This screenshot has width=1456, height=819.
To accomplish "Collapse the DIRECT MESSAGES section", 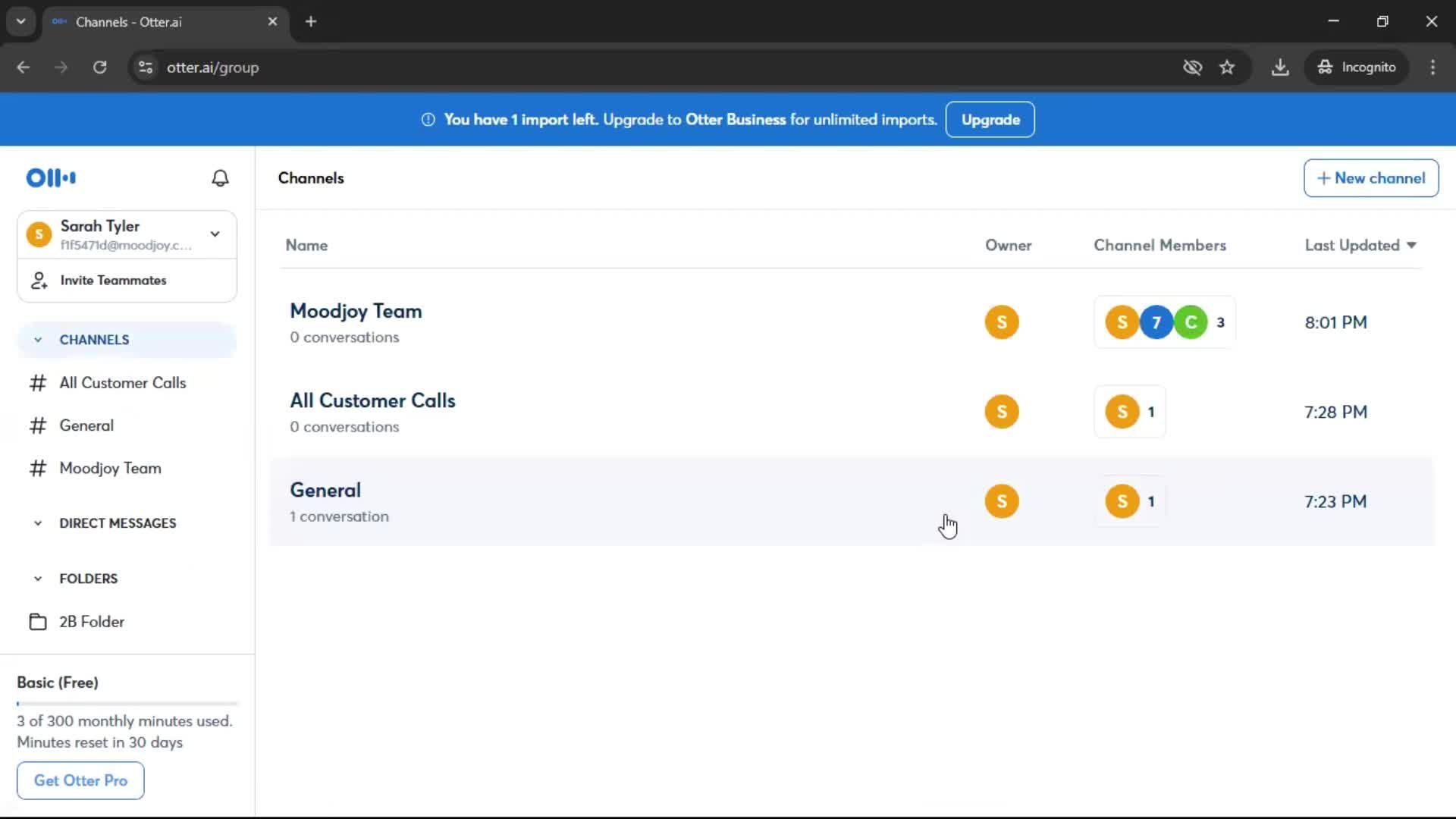I will (x=38, y=523).
